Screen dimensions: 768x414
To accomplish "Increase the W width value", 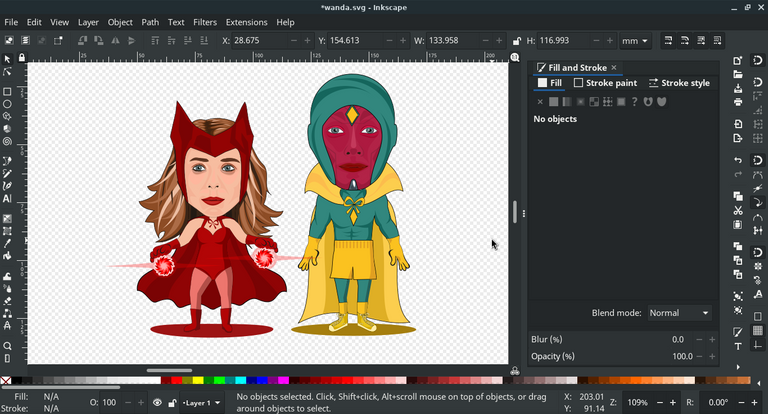I will [499, 41].
